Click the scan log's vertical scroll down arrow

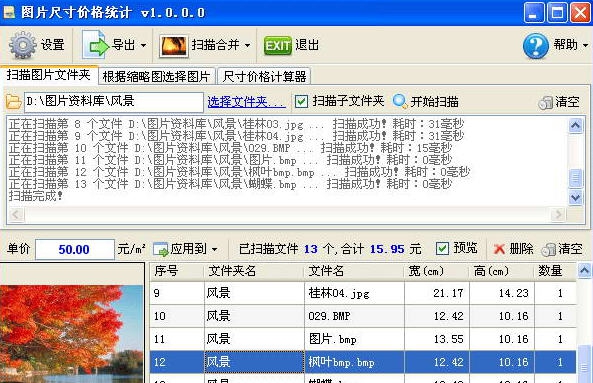point(576,197)
